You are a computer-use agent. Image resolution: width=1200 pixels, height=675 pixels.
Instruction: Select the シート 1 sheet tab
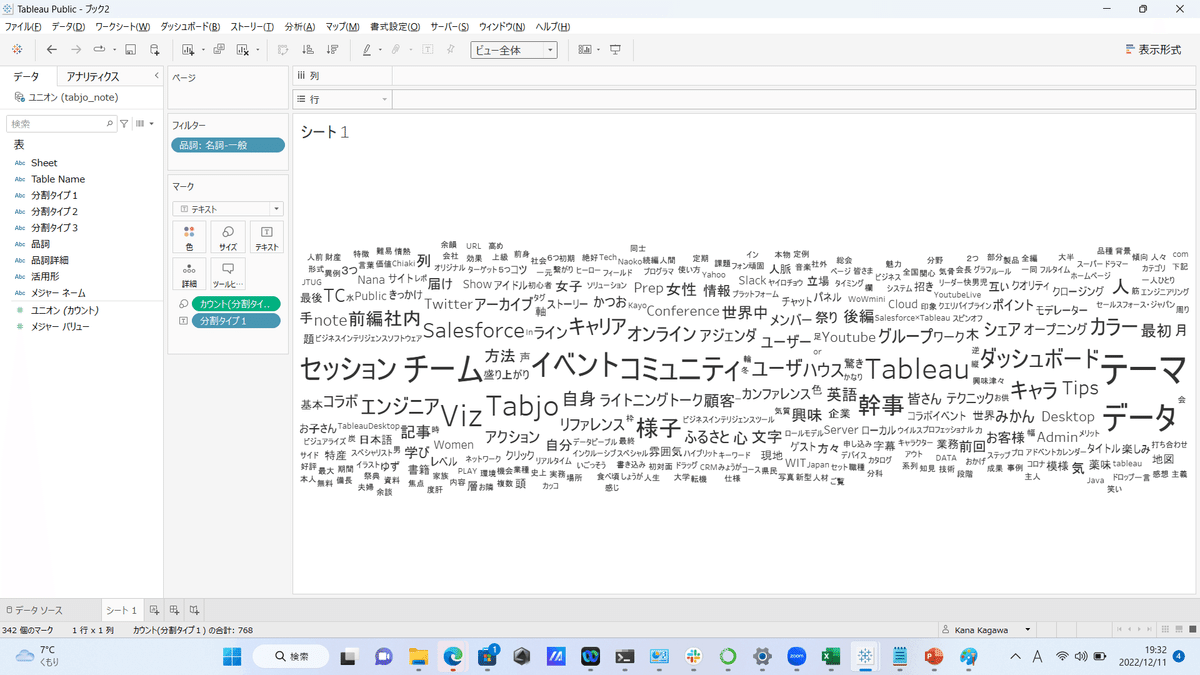(121, 610)
